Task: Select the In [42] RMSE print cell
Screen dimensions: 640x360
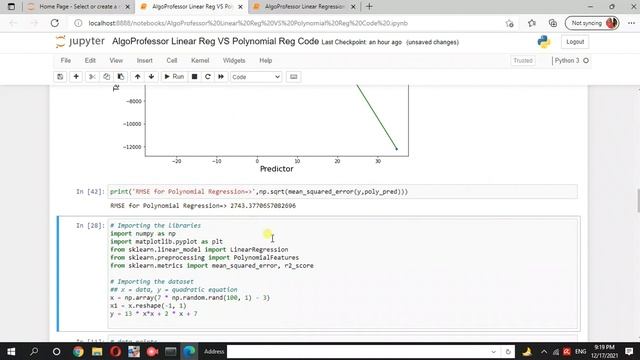Action: click(x=342, y=191)
